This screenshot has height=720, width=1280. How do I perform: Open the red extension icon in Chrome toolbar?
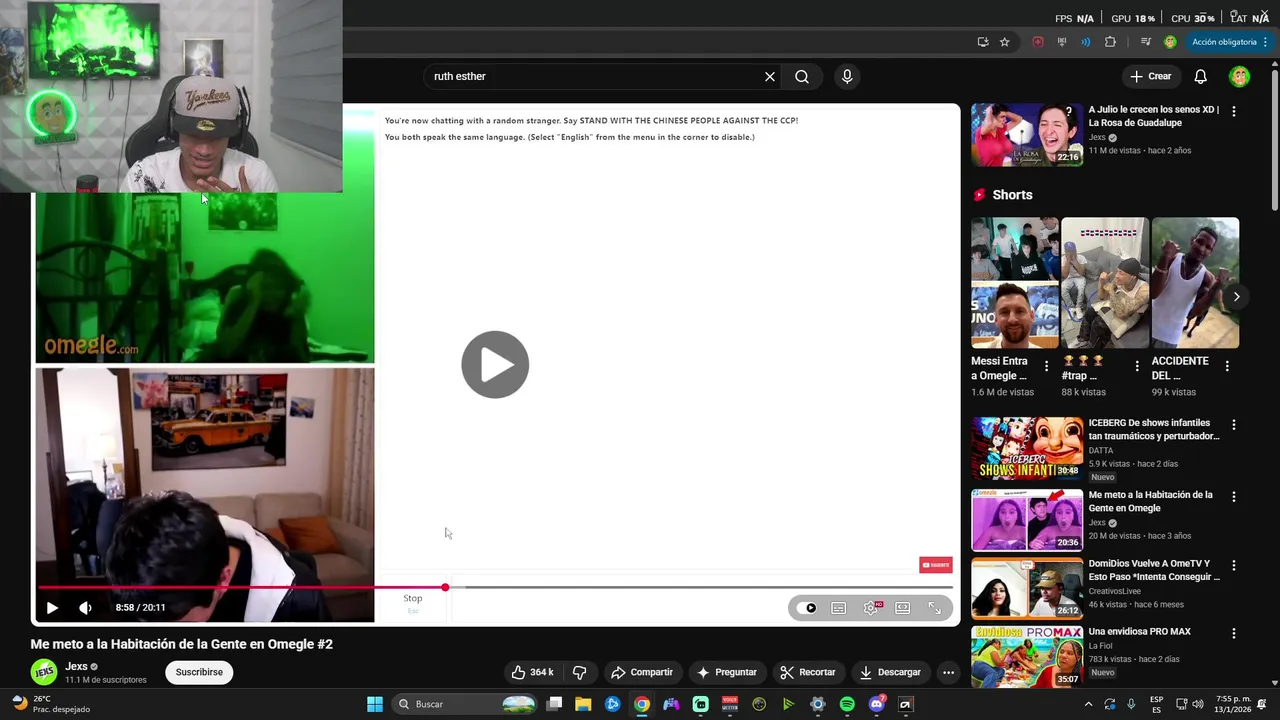1038,42
